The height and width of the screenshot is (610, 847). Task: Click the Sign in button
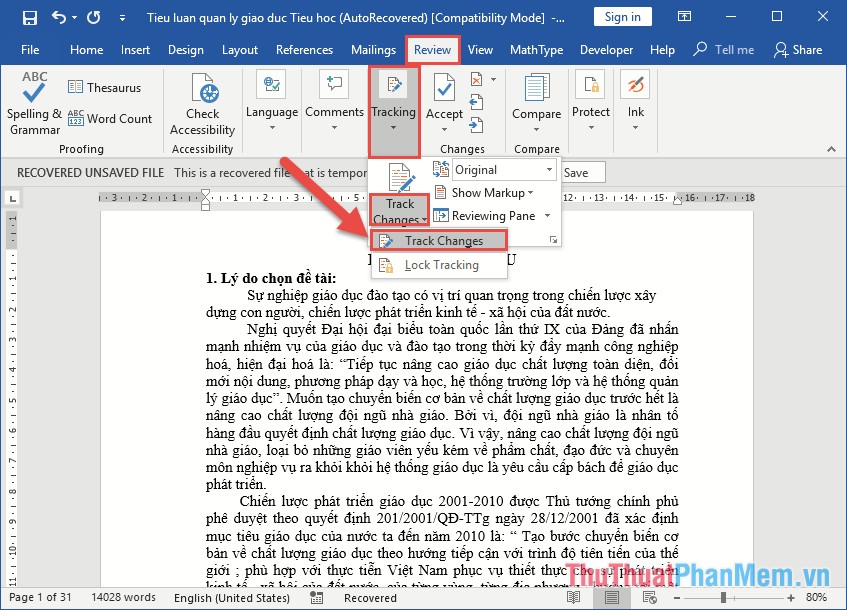pyautogui.click(x=622, y=17)
